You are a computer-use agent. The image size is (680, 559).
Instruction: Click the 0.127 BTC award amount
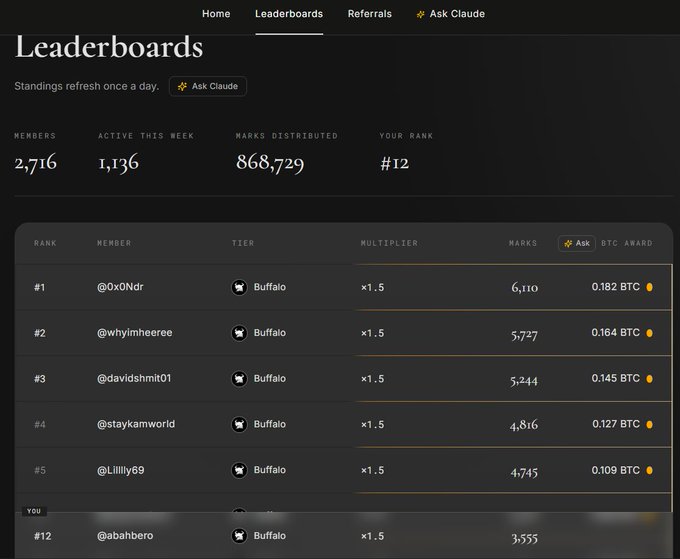[x=616, y=424]
